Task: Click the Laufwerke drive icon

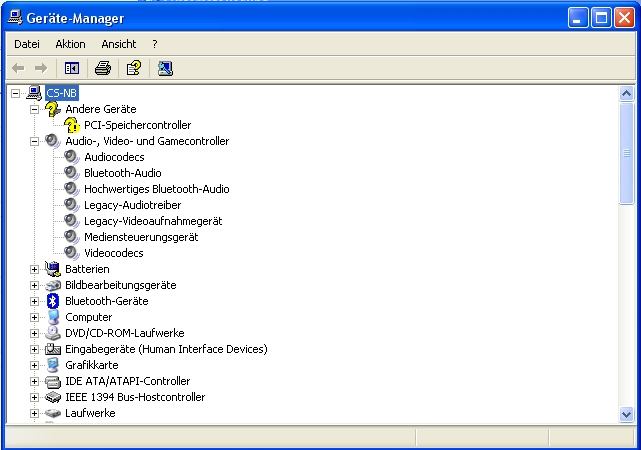Action: pos(53,413)
